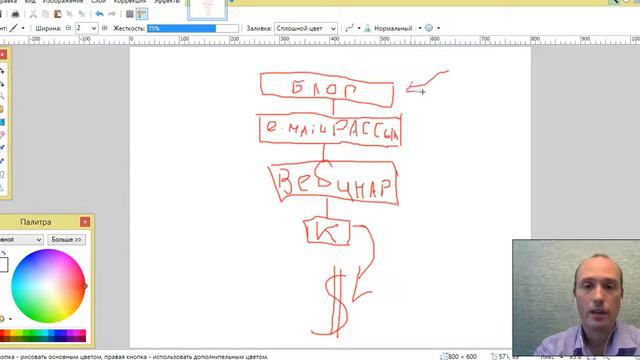Click the Copy icon in the toolbar

coord(45,14)
